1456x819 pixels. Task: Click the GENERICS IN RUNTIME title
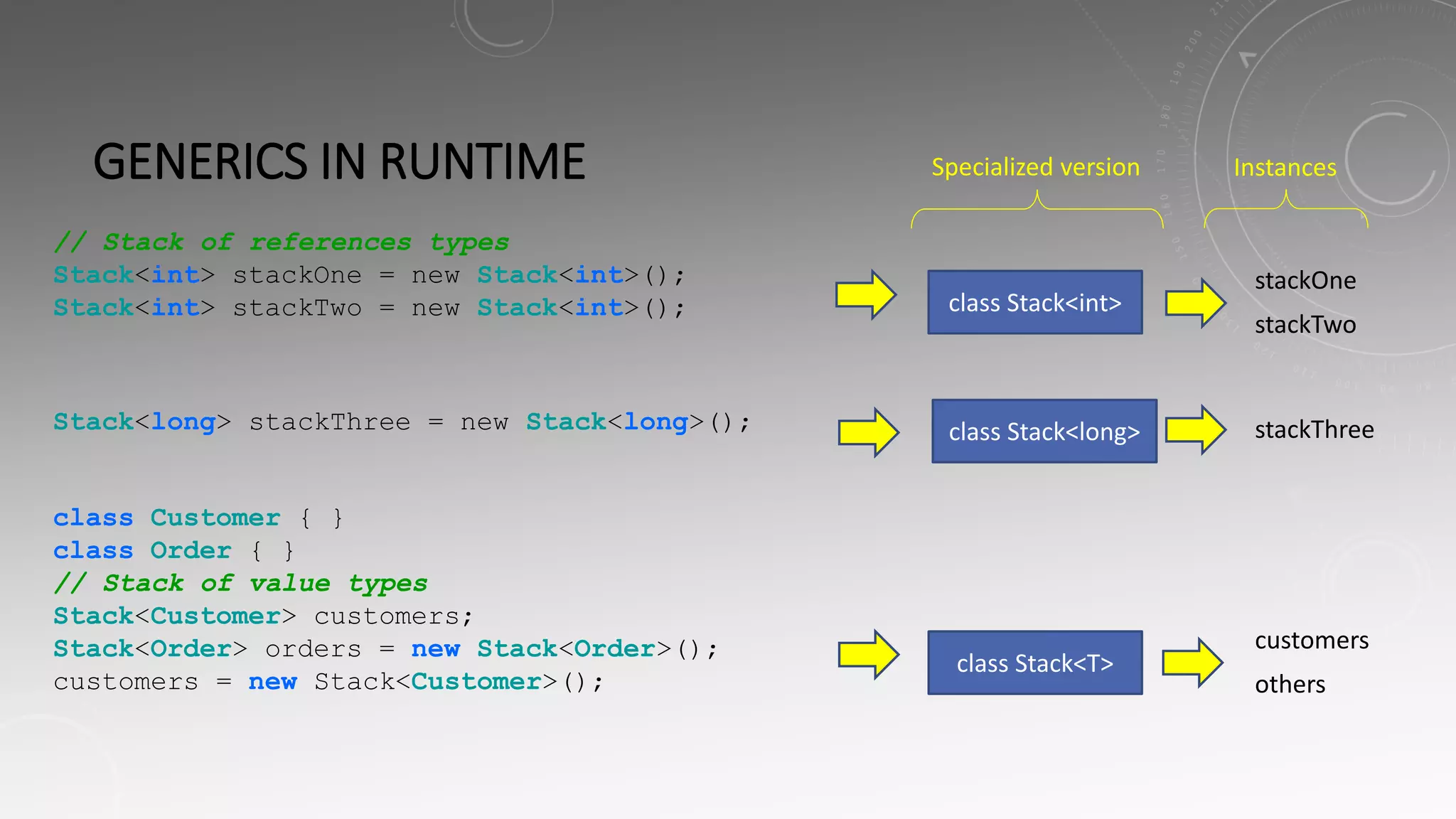pos(339,162)
